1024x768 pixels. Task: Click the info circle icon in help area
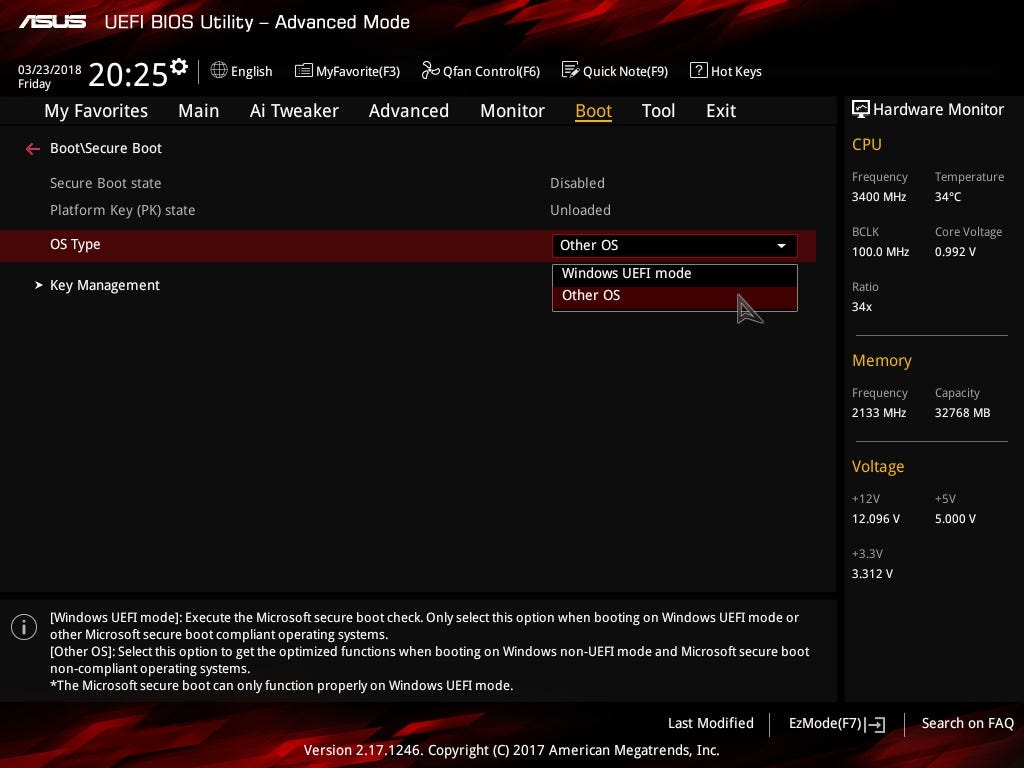pyautogui.click(x=24, y=627)
